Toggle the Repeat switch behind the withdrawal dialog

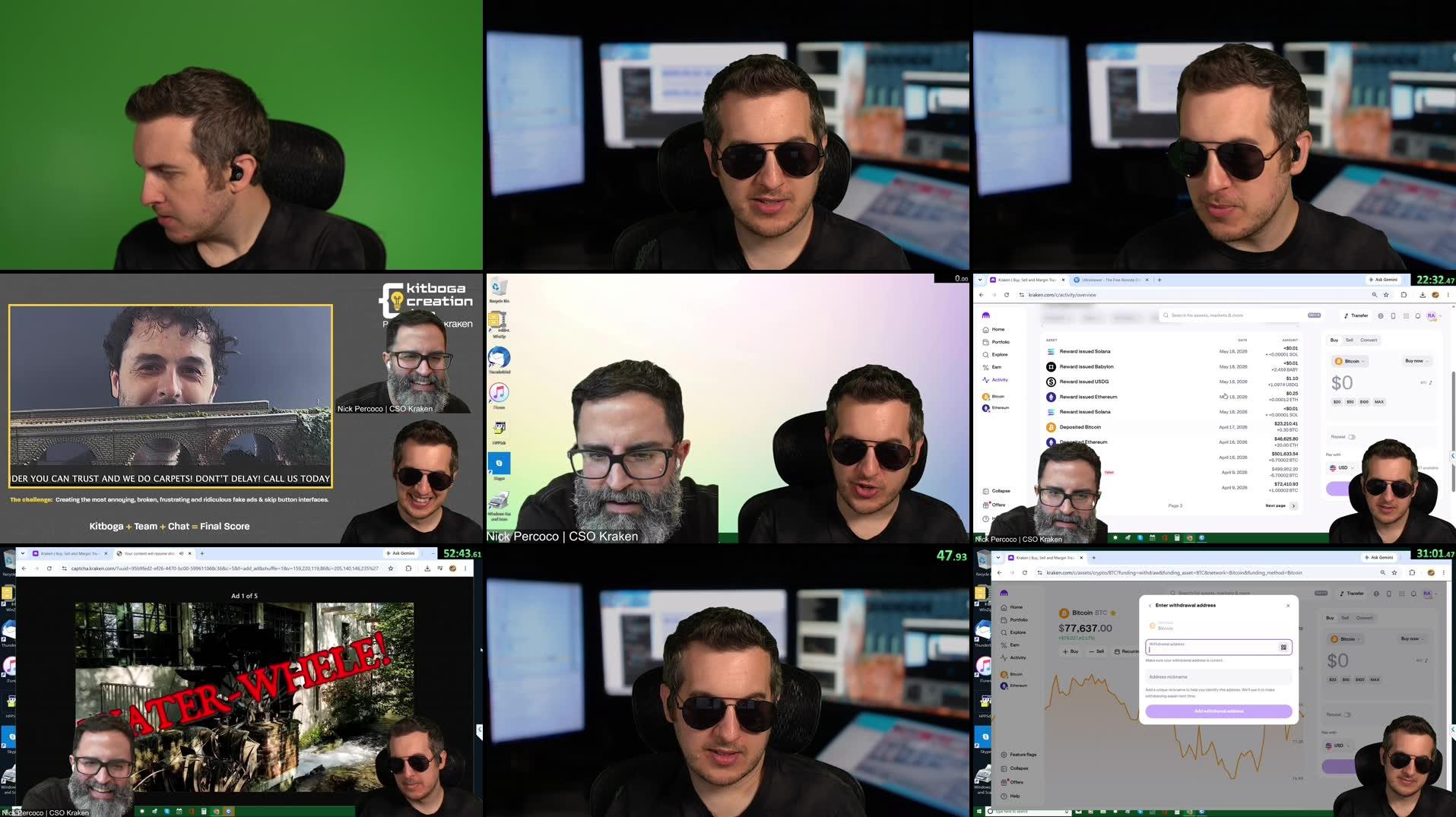[1347, 714]
